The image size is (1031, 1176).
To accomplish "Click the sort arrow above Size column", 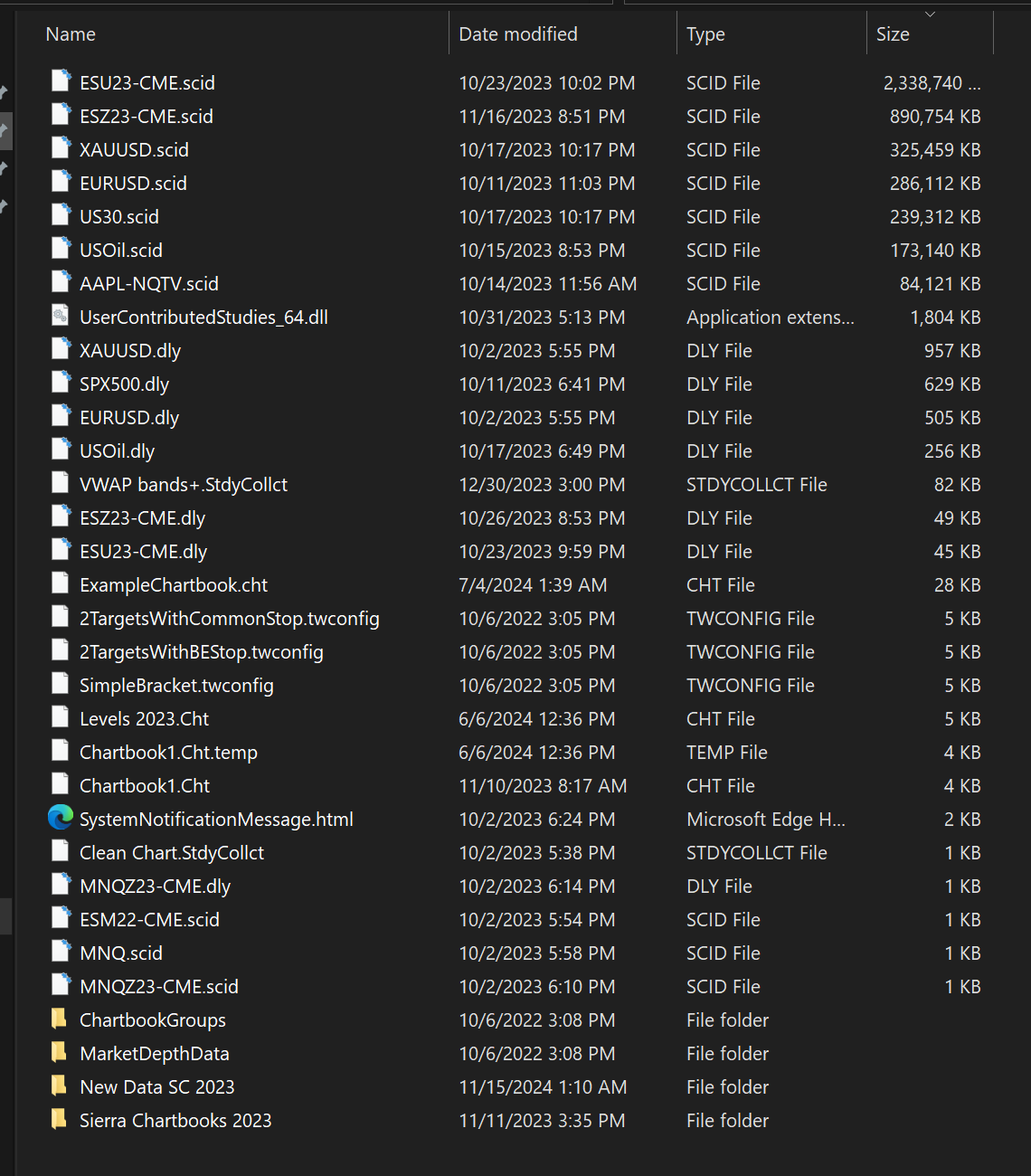I will coord(930,14).
